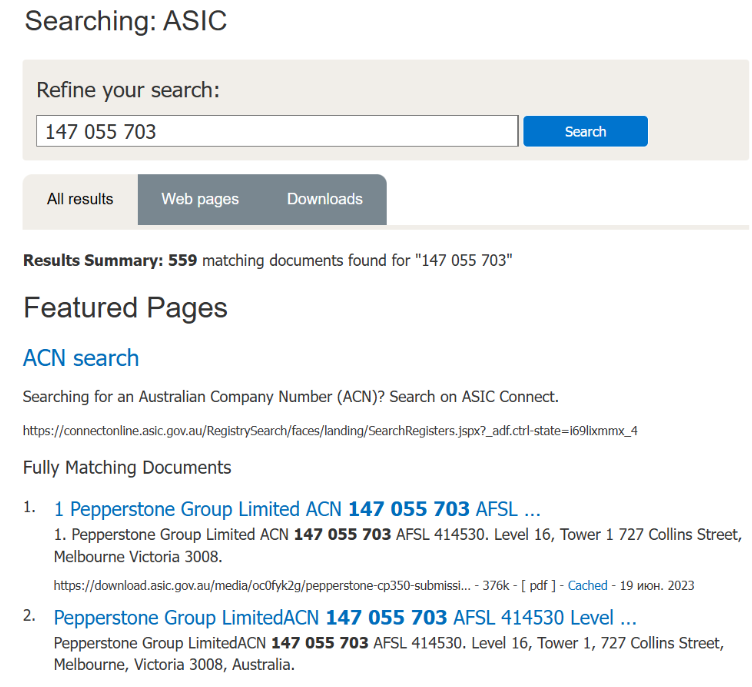
Task: Click the Results Summary 559 documents text
Action: [x=267, y=261]
